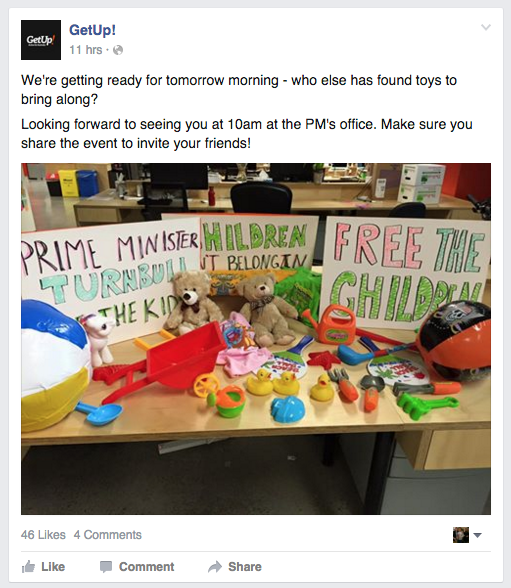The image size is (511, 588).
Task: Like the GetUp! post
Action: 43,567
